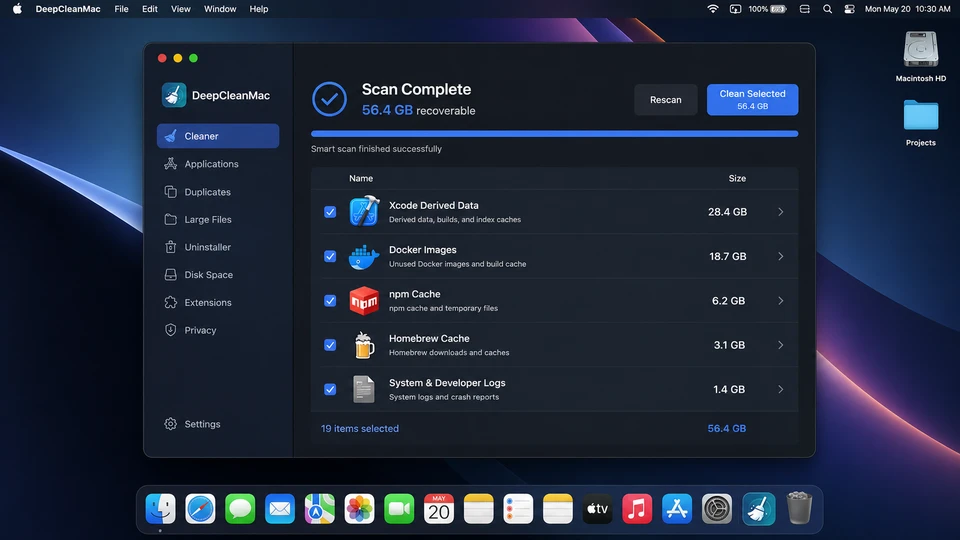Open FaceTime in the dock
This screenshot has width=960, height=540.
pyautogui.click(x=399, y=508)
